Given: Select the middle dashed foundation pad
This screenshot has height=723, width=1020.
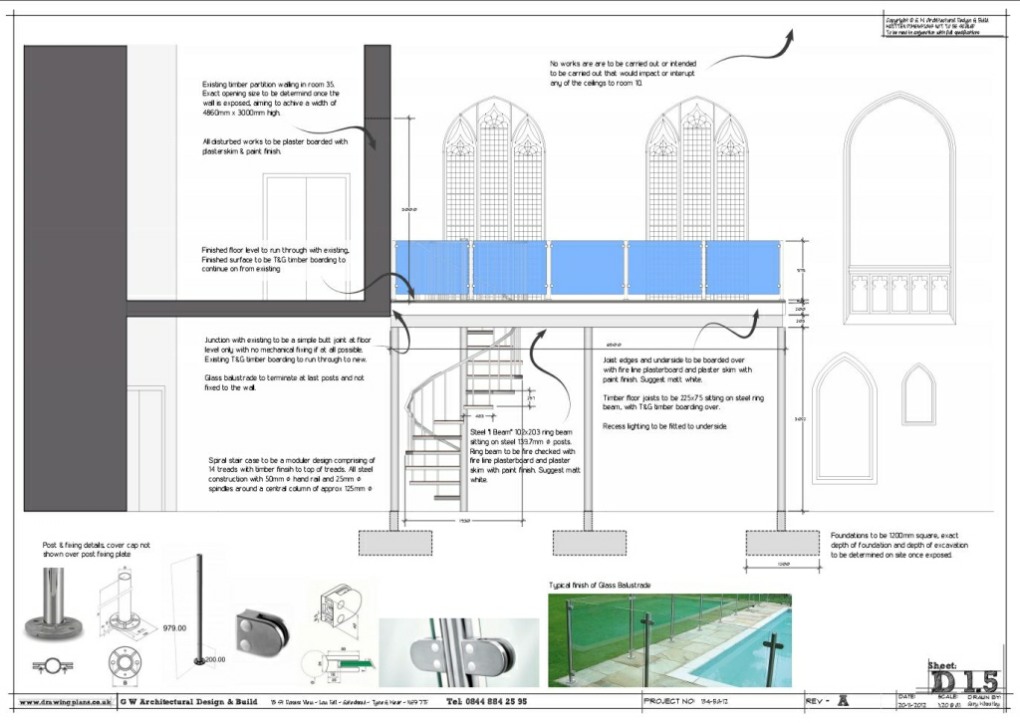Looking at the screenshot, I should [589, 543].
